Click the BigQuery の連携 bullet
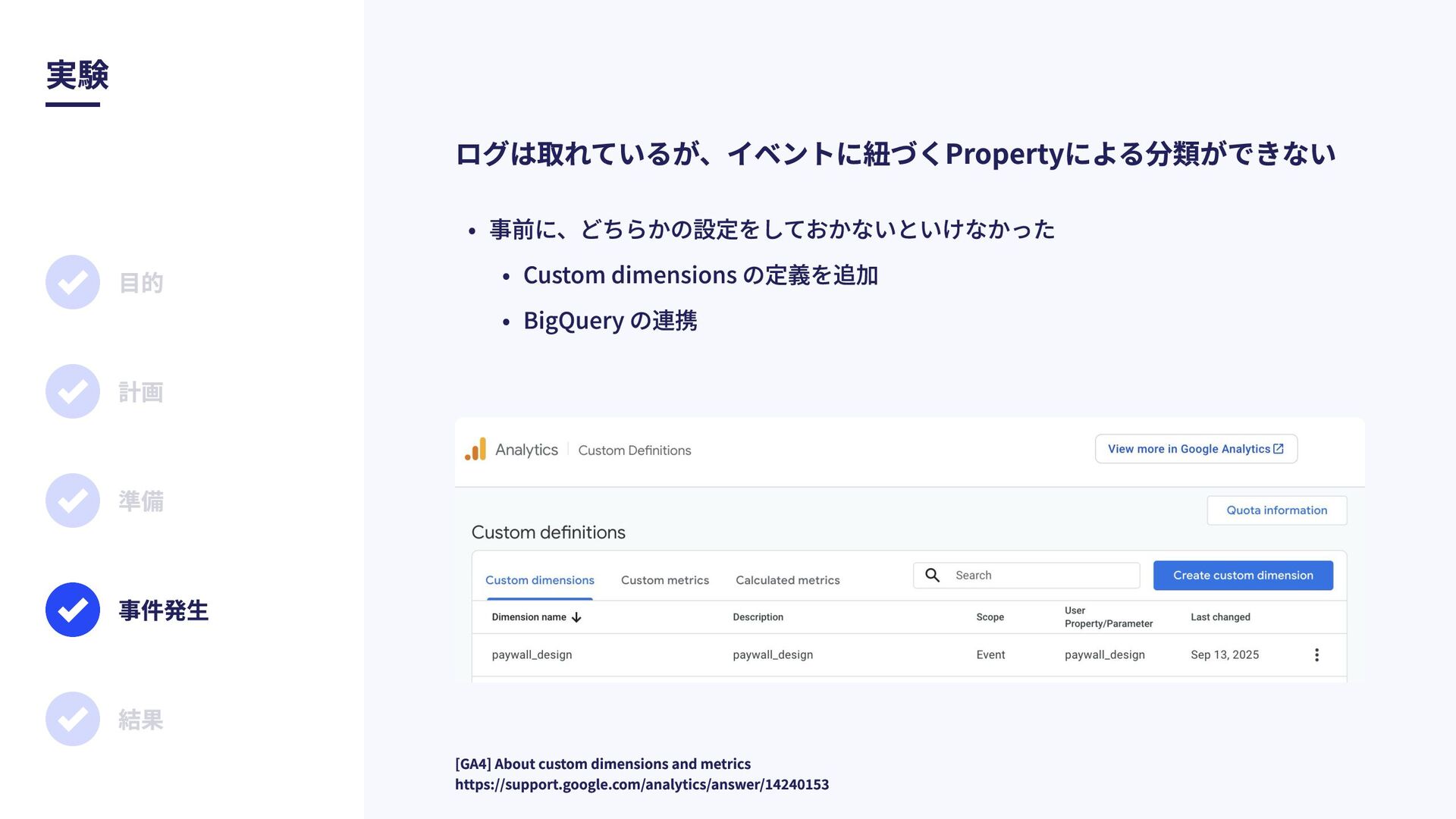This screenshot has height=819, width=1456. (x=610, y=320)
